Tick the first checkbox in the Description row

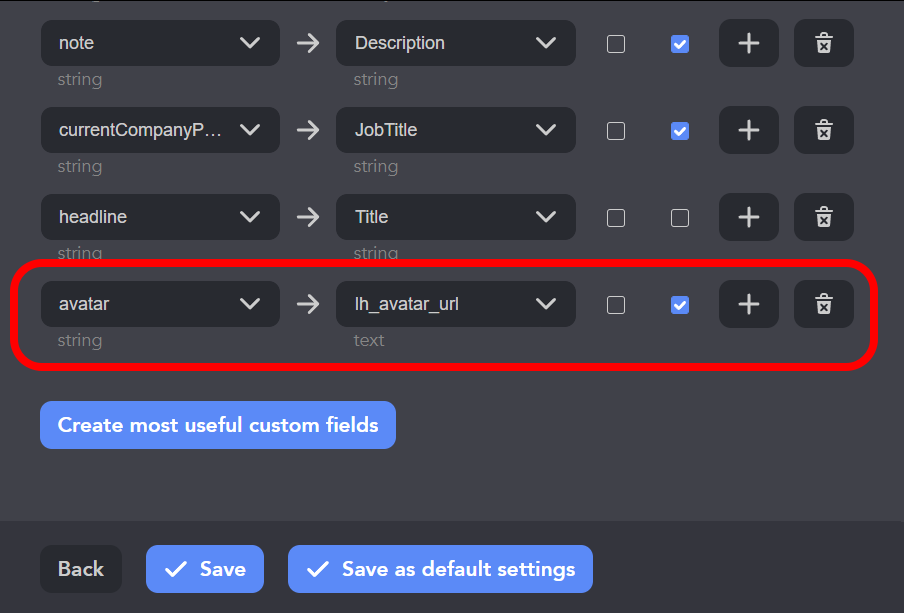coord(616,44)
